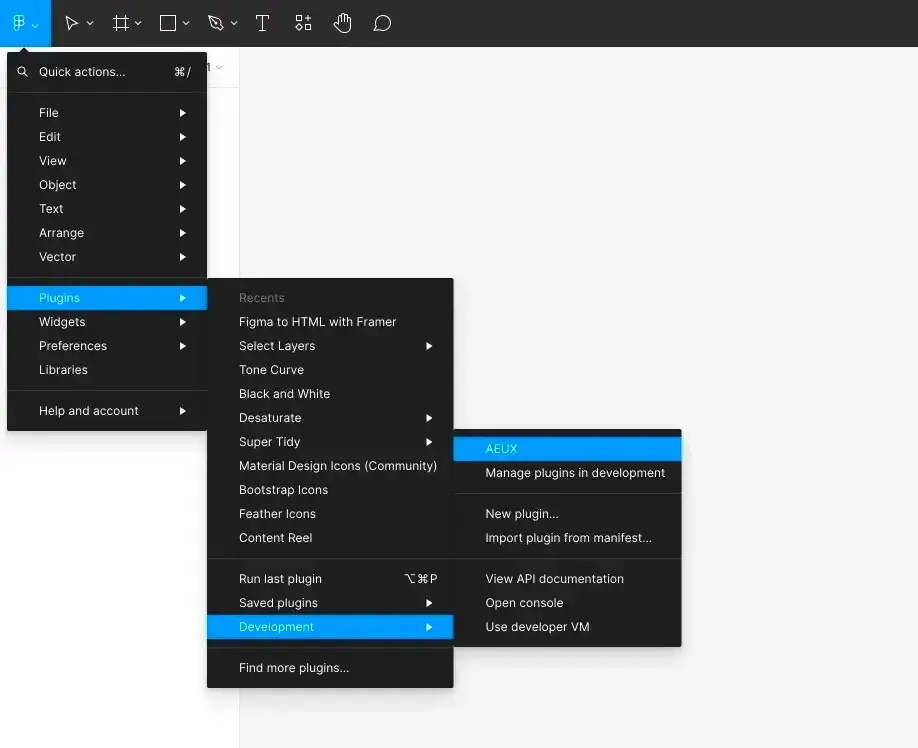Select the Move tool arrow icon
The image size is (918, 748).
[x=71, y=23]
